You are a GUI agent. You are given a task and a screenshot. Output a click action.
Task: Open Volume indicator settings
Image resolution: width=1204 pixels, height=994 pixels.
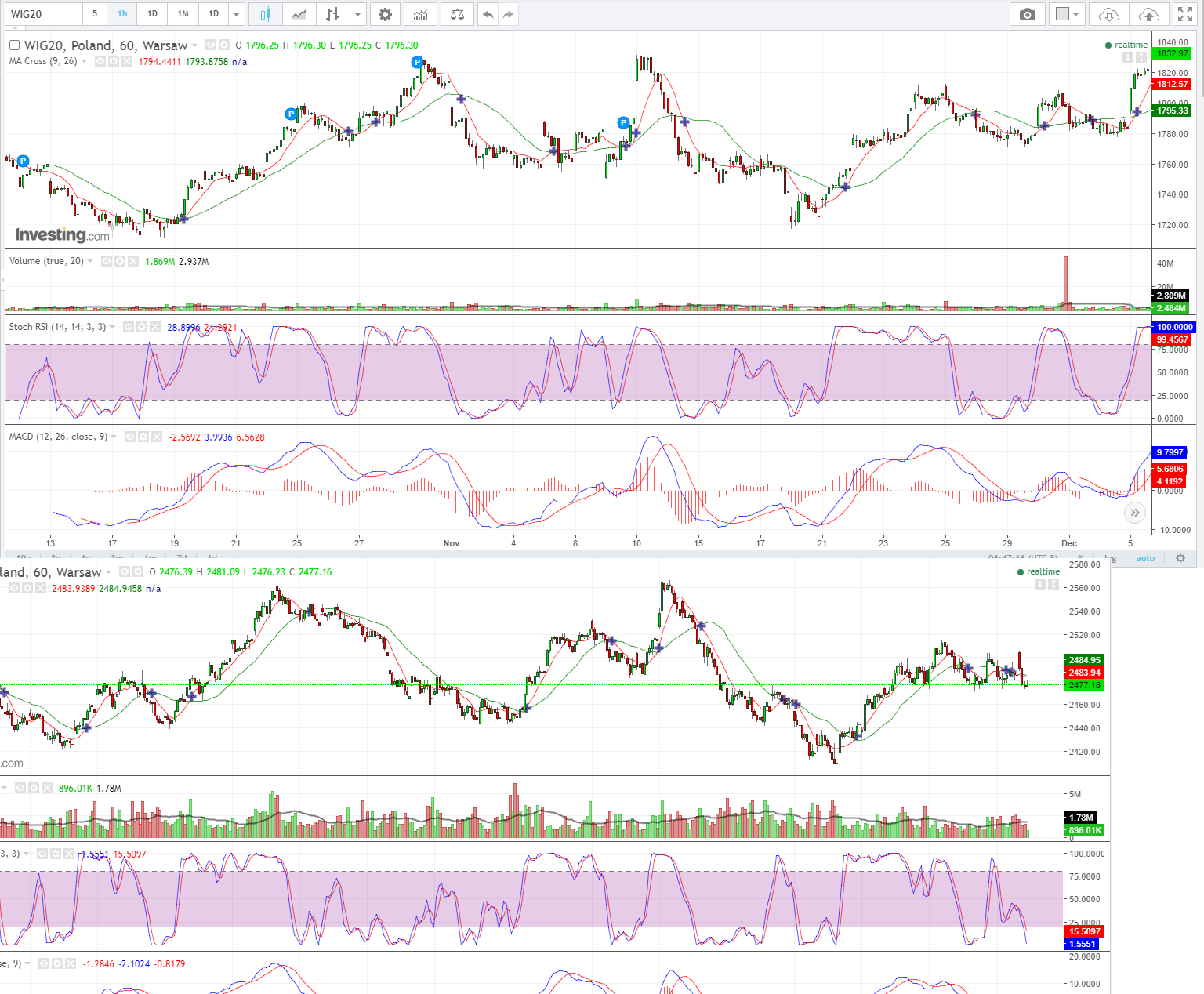click(119, 261)
